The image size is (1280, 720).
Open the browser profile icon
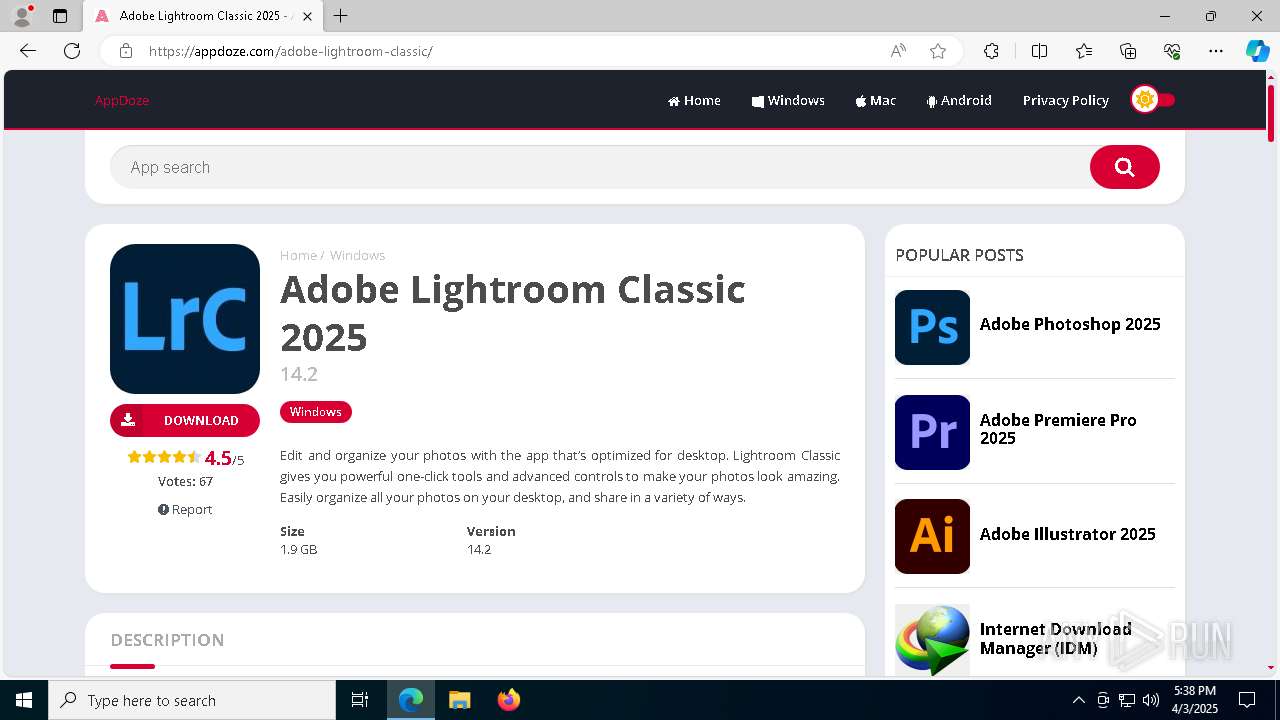pos(21,16)
